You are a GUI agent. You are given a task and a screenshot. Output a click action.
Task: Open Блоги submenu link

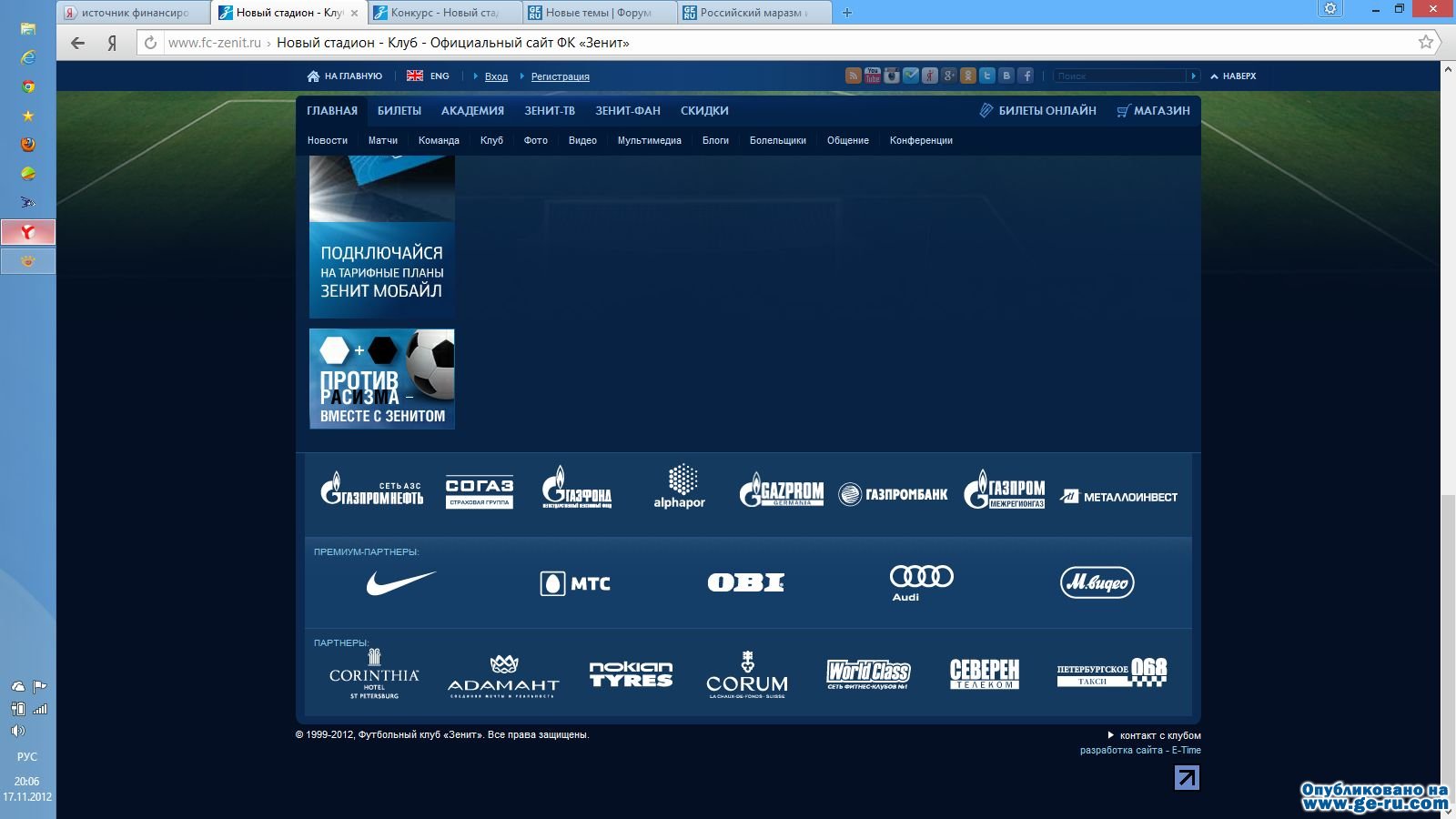point(715,141)
